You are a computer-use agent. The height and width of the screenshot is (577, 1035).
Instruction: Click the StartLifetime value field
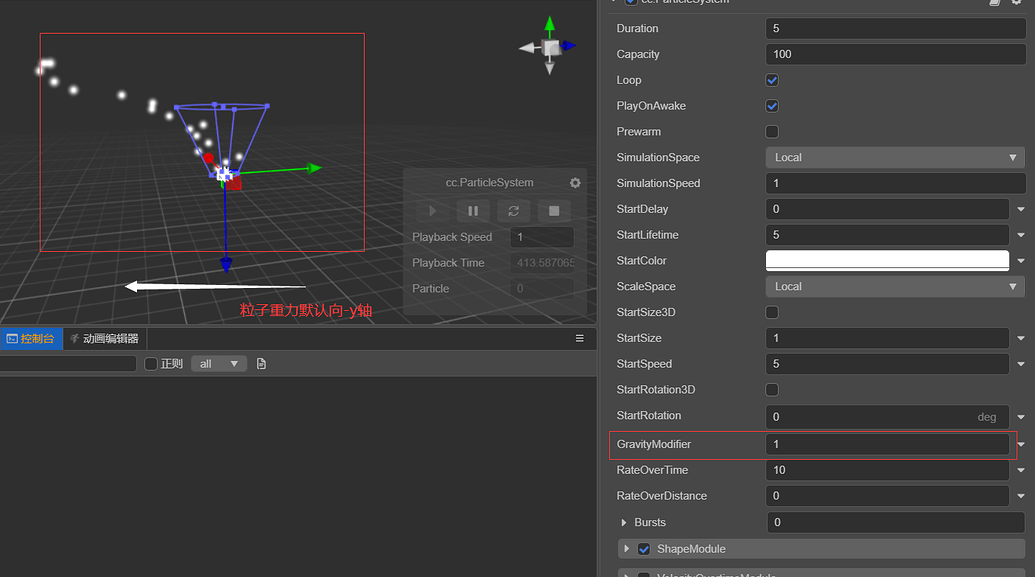coord(887,234)
